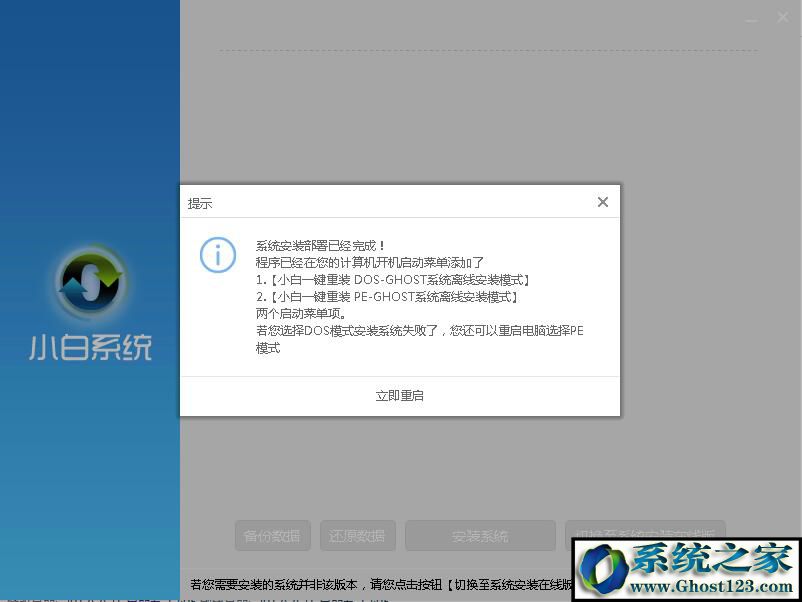Click the line mentioning DOS-GHOST系统离线安装模式

tap(393, 280)
